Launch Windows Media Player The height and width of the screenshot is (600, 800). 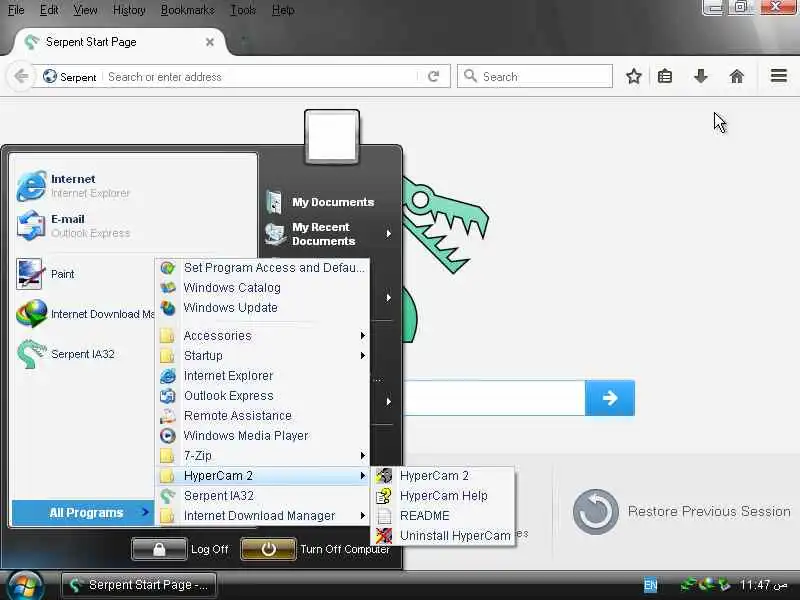pos(263,436)
